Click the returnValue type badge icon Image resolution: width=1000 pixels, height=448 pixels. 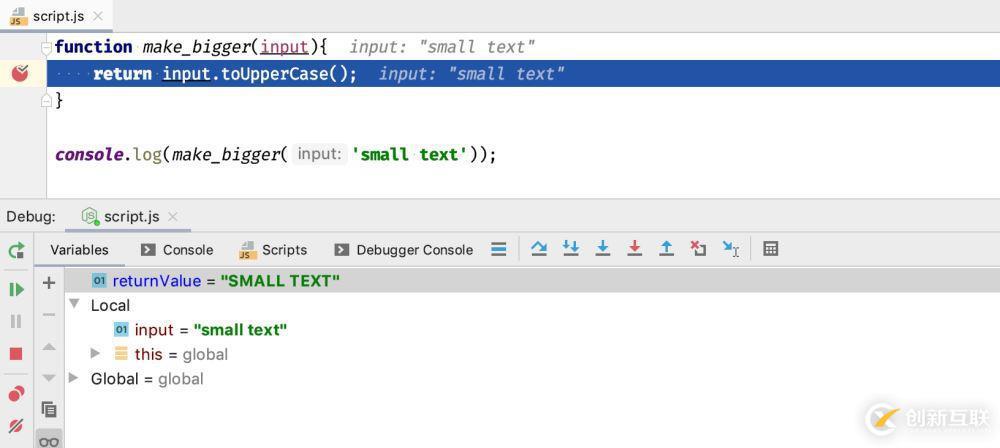(99, 280)
